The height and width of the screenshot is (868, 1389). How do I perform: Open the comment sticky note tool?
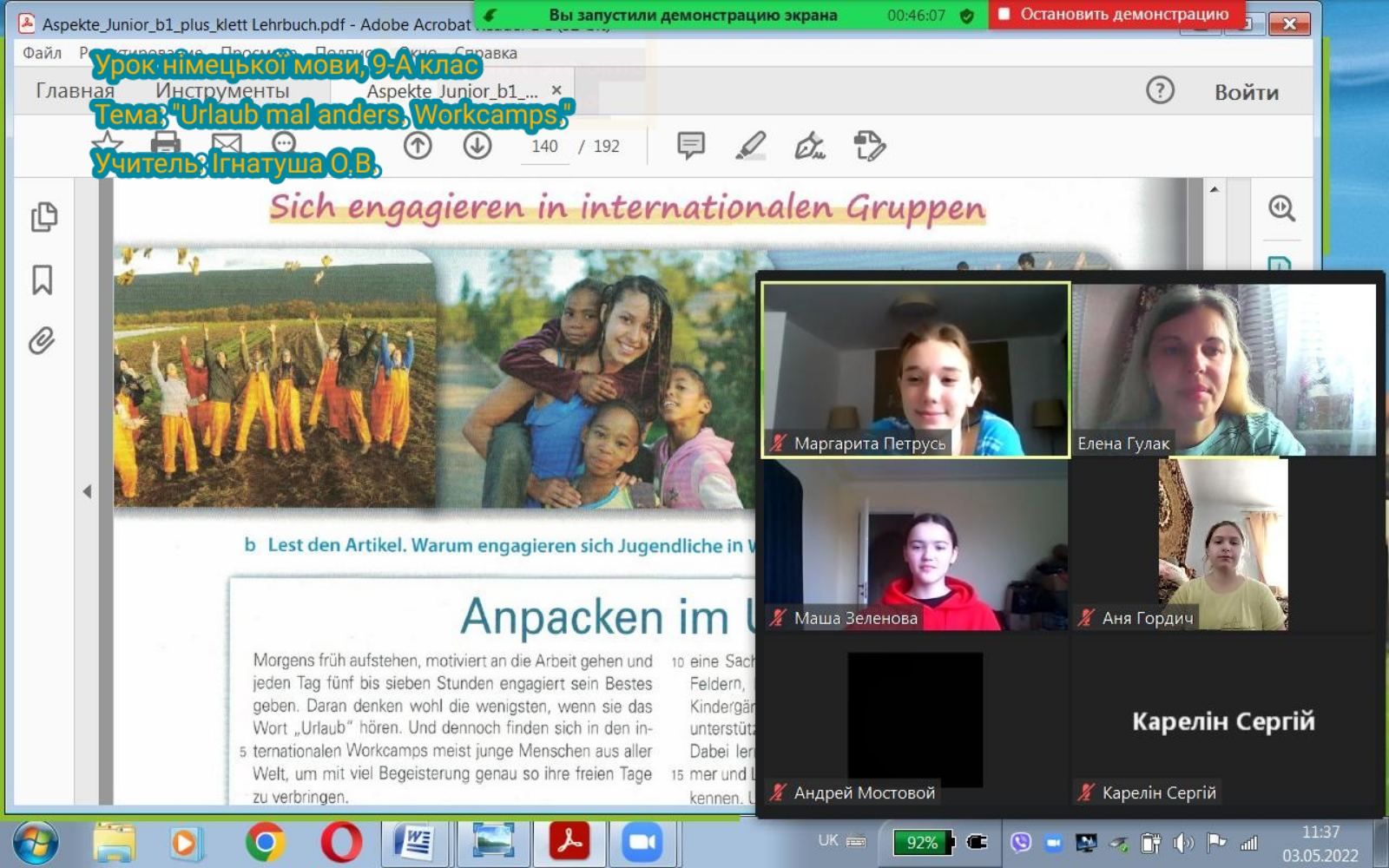point(690,146)
